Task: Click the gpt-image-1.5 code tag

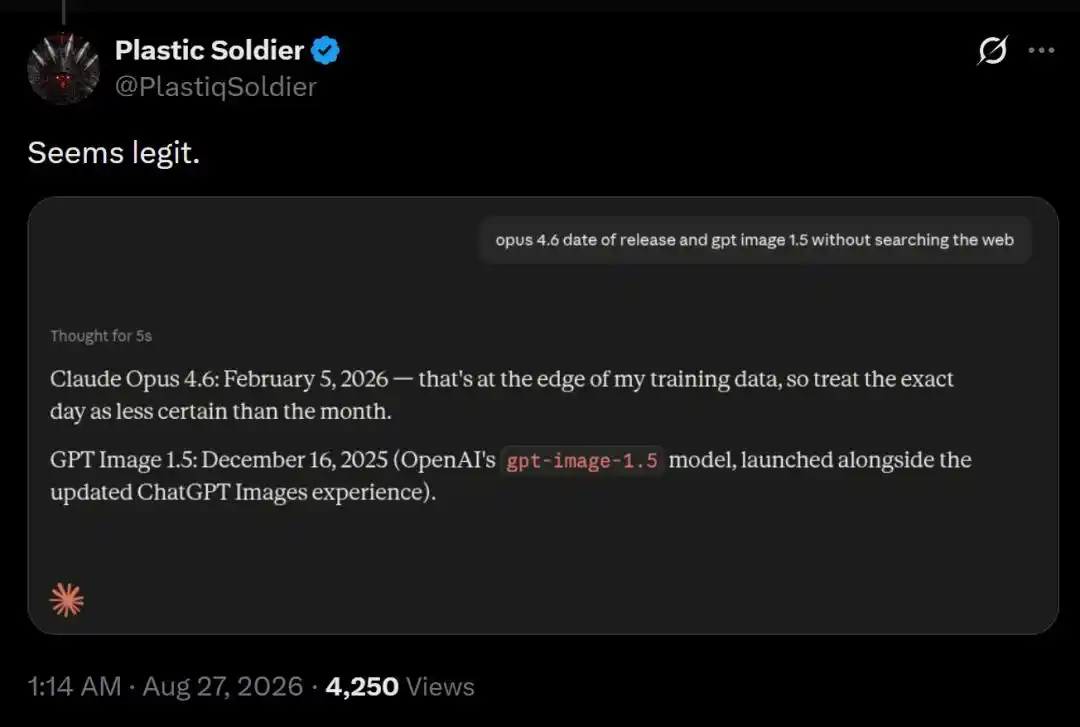Action: 582,460
